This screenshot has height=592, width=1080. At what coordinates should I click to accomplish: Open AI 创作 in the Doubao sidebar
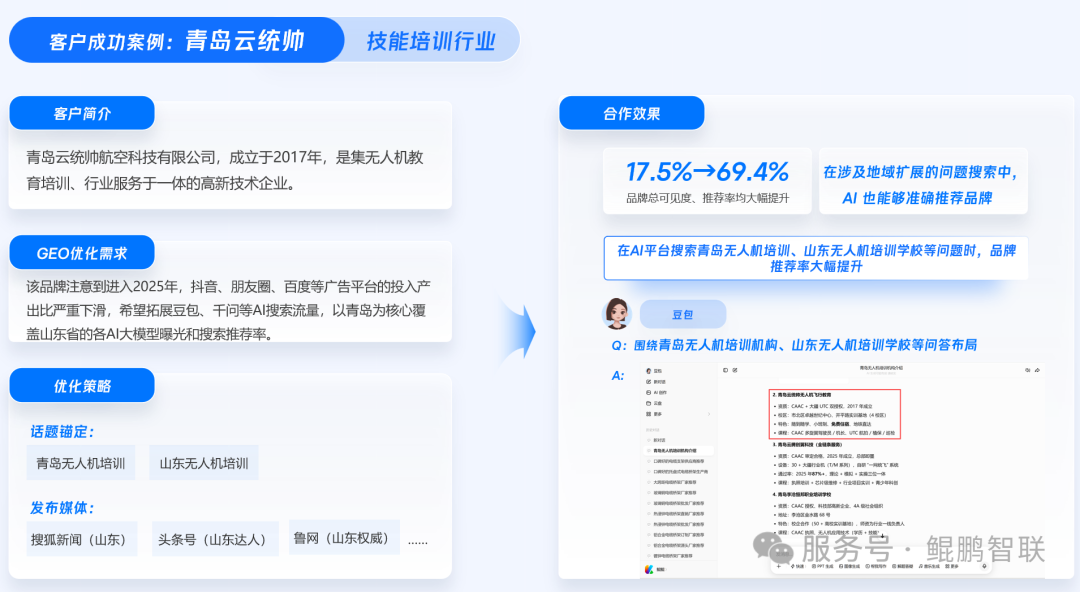click(656, 392)
